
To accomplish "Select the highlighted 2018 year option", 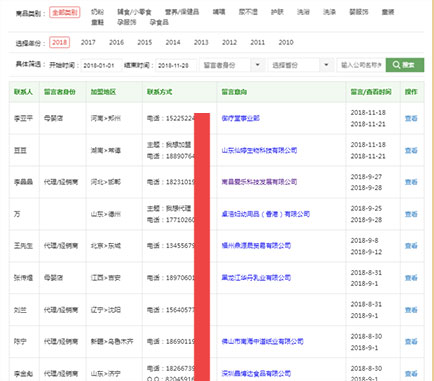I will [x=60, y=42].
